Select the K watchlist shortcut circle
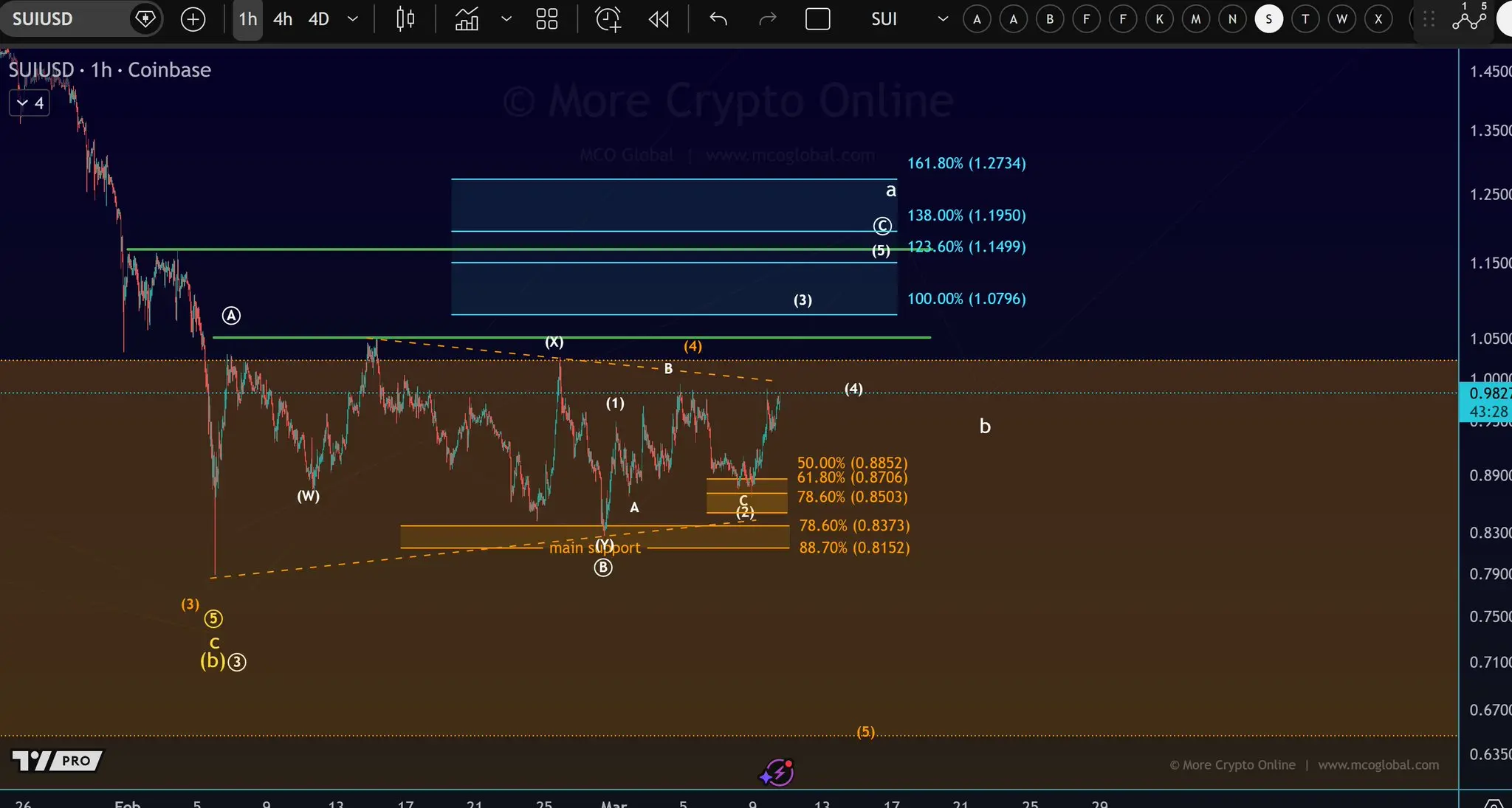Viewport: 1512px width, 808px height. pos(1159,19)
